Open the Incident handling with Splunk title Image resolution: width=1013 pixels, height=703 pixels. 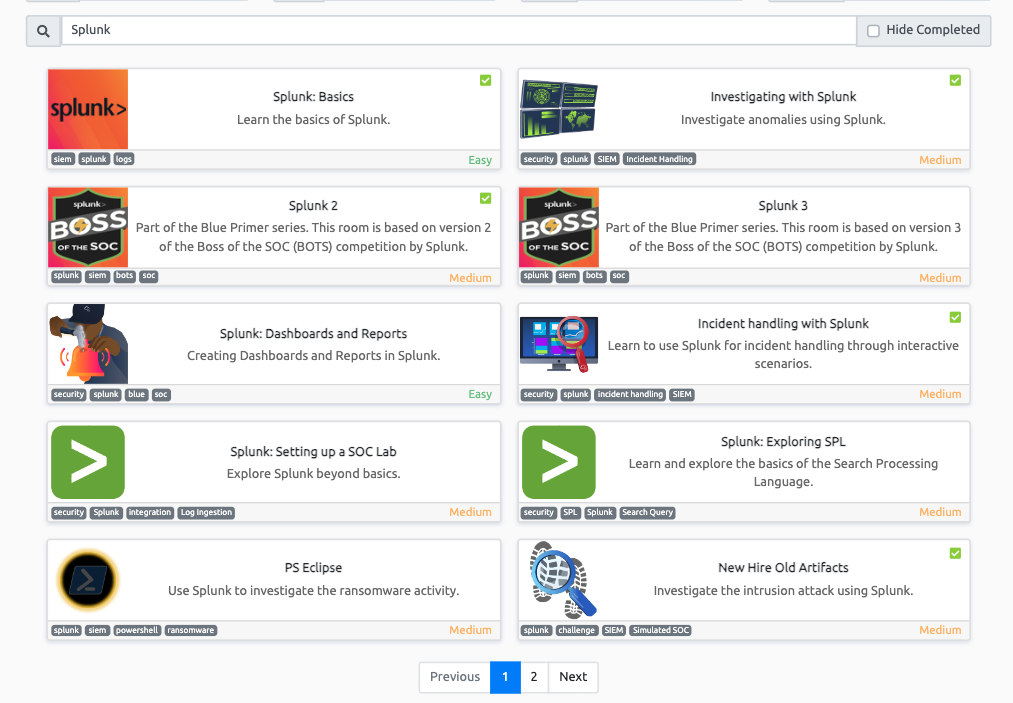(783, 324)
